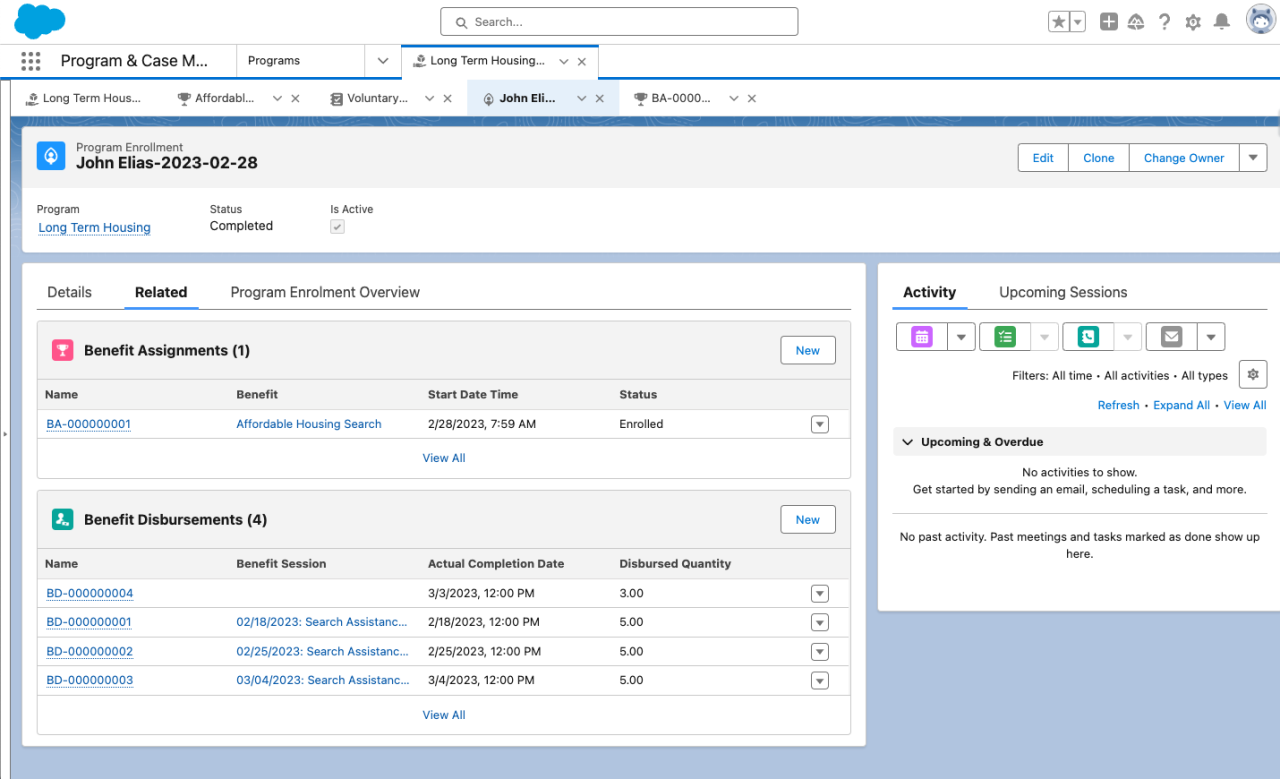Close the Affordabl... subtab
Image resolution: width=1280 pixels, height=779 pixels.
[x=295, y=98]
